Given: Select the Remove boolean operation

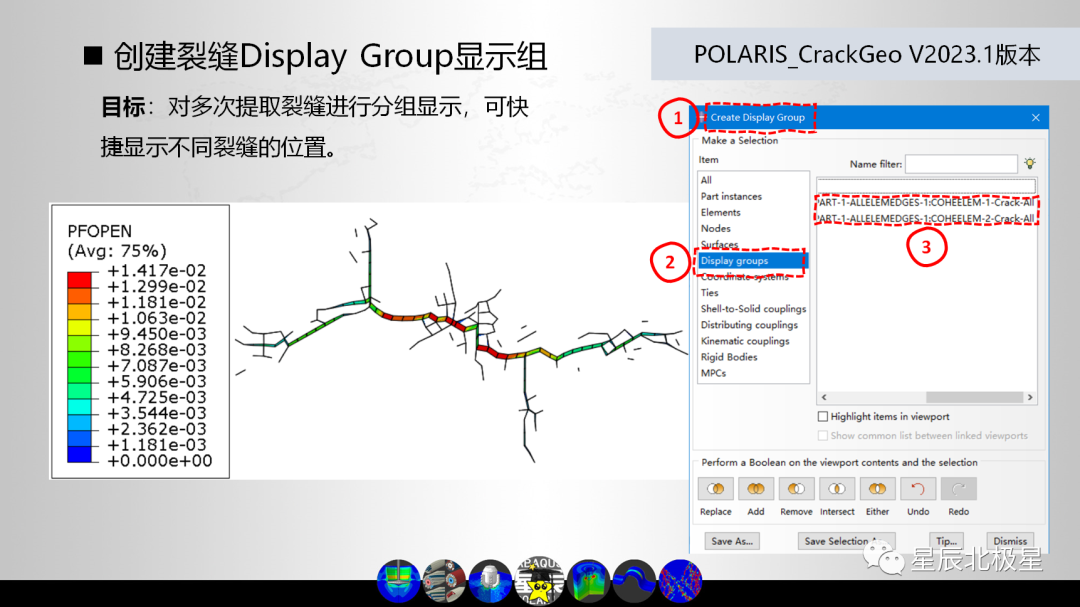Looking at the screenshot, I should [x=796, y=488].
